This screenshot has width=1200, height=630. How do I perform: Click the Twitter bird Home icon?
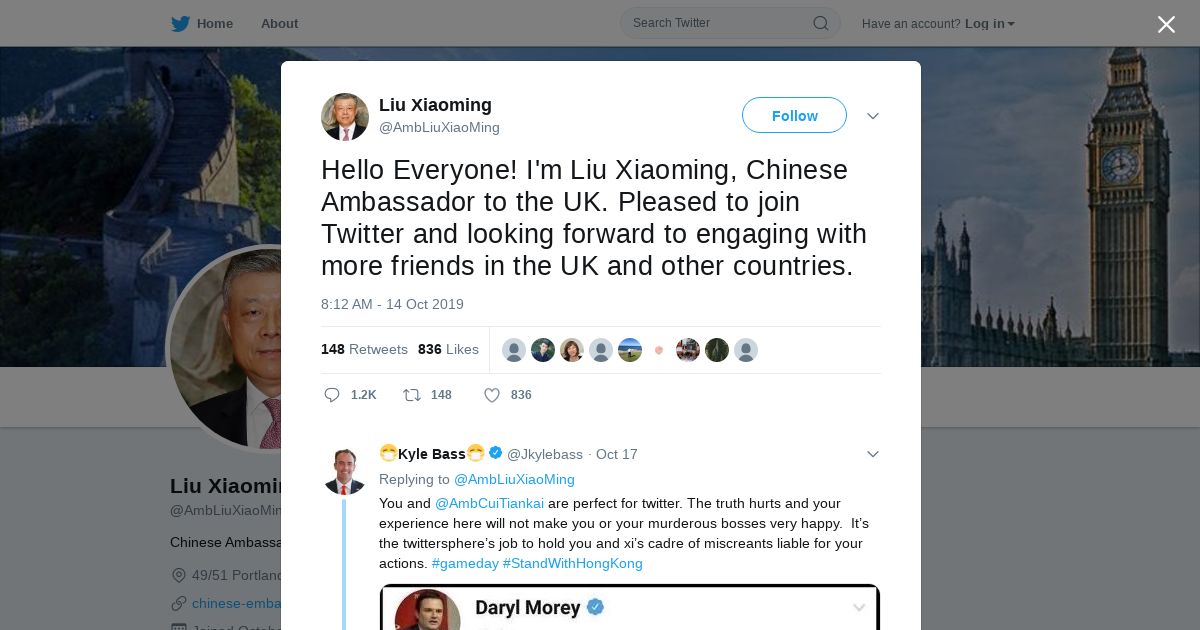[180, 23]
